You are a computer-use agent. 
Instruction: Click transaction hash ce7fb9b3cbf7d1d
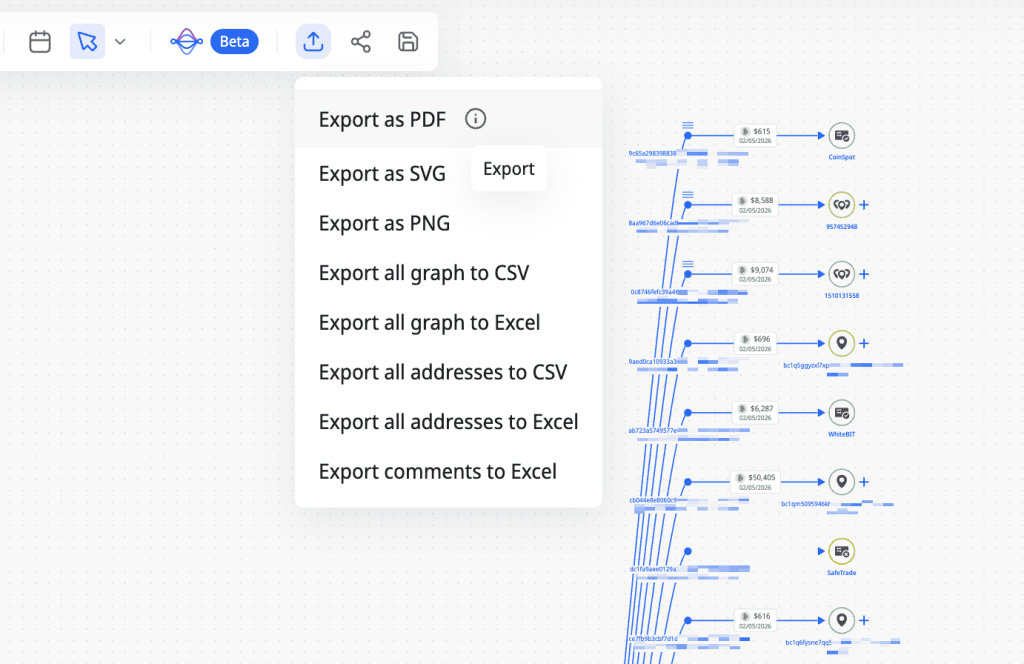pyautogui.click(x=653, y=639)
